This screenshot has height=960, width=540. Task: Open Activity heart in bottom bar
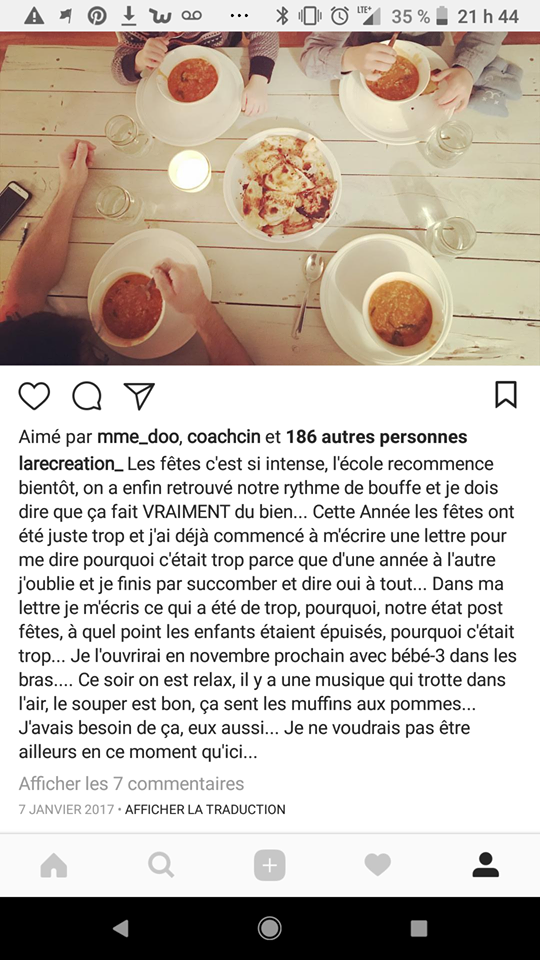pos(378,865)
